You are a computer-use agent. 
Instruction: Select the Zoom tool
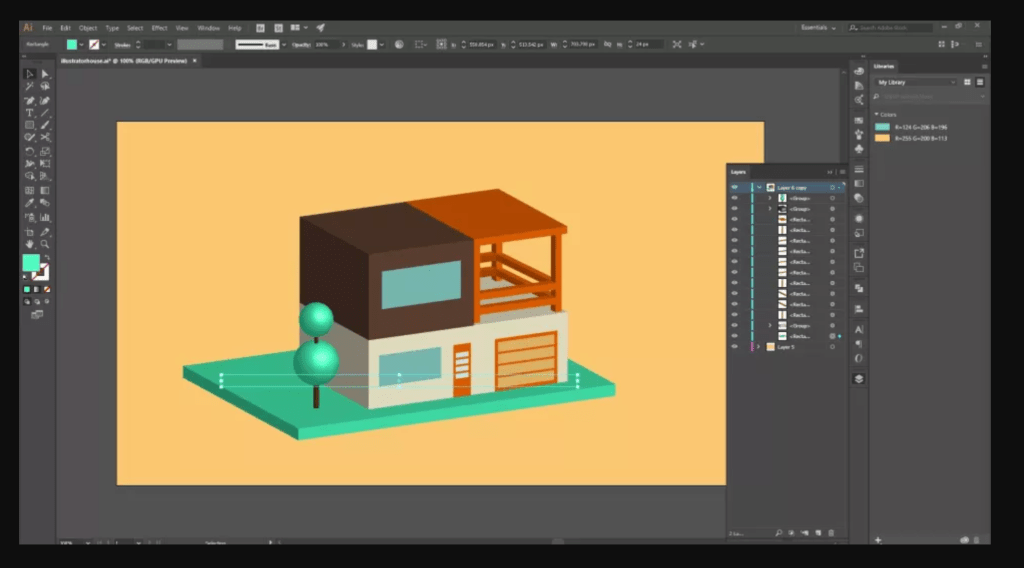click(45, 243)
